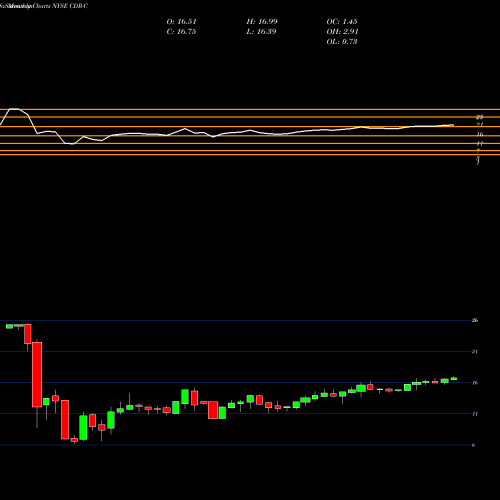Click the 'NYSE CDB-C' chart title
Screen dimensions: 500x500
(70, 6)
